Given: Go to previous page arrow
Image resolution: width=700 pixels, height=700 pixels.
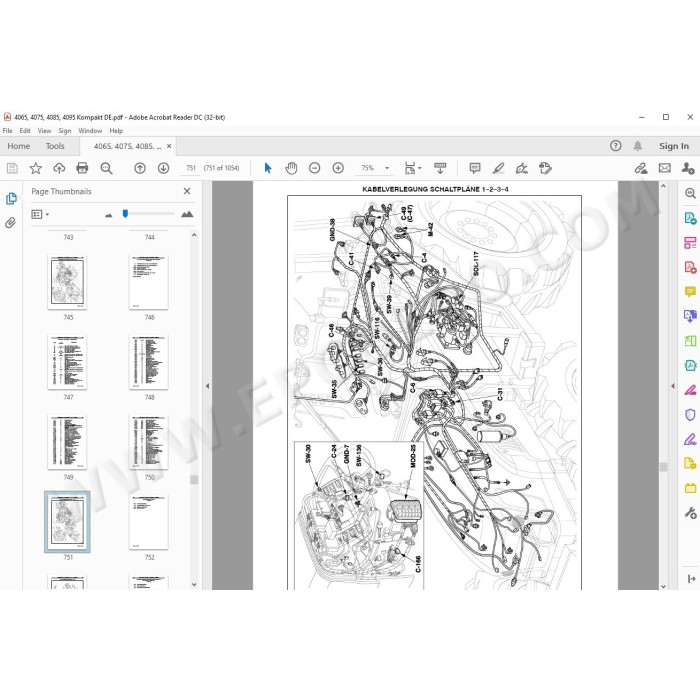Looking at the screenshot, I should [x=140, y=168].
